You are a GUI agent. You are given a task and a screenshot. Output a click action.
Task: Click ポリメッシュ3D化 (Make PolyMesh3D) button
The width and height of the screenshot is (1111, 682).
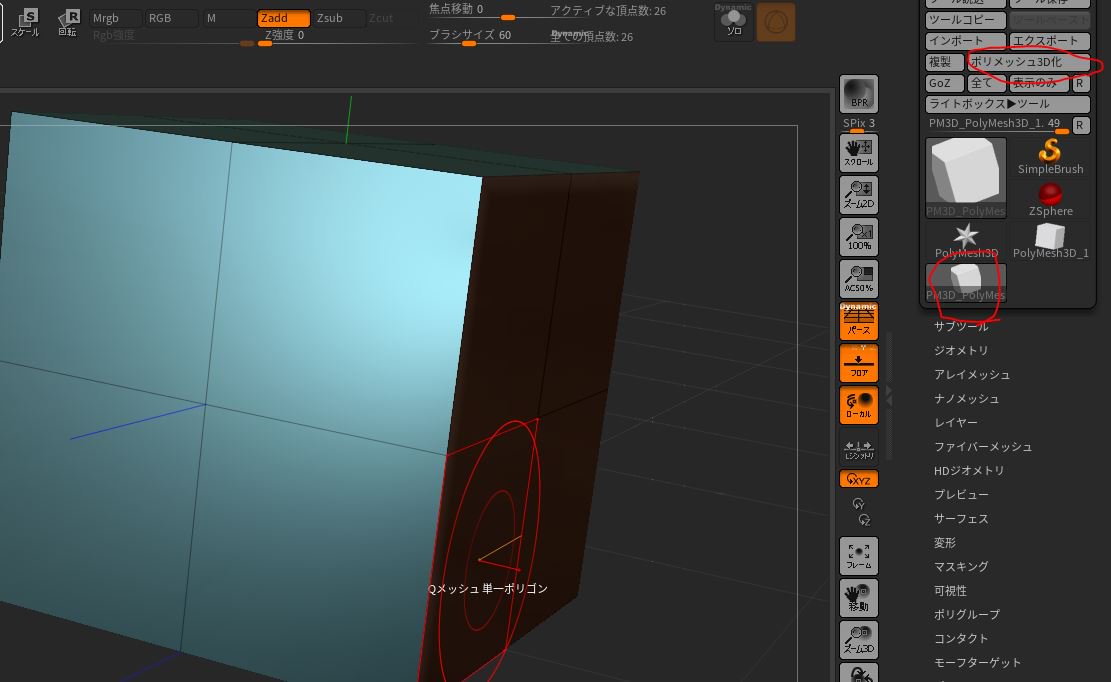(1028, 62)
